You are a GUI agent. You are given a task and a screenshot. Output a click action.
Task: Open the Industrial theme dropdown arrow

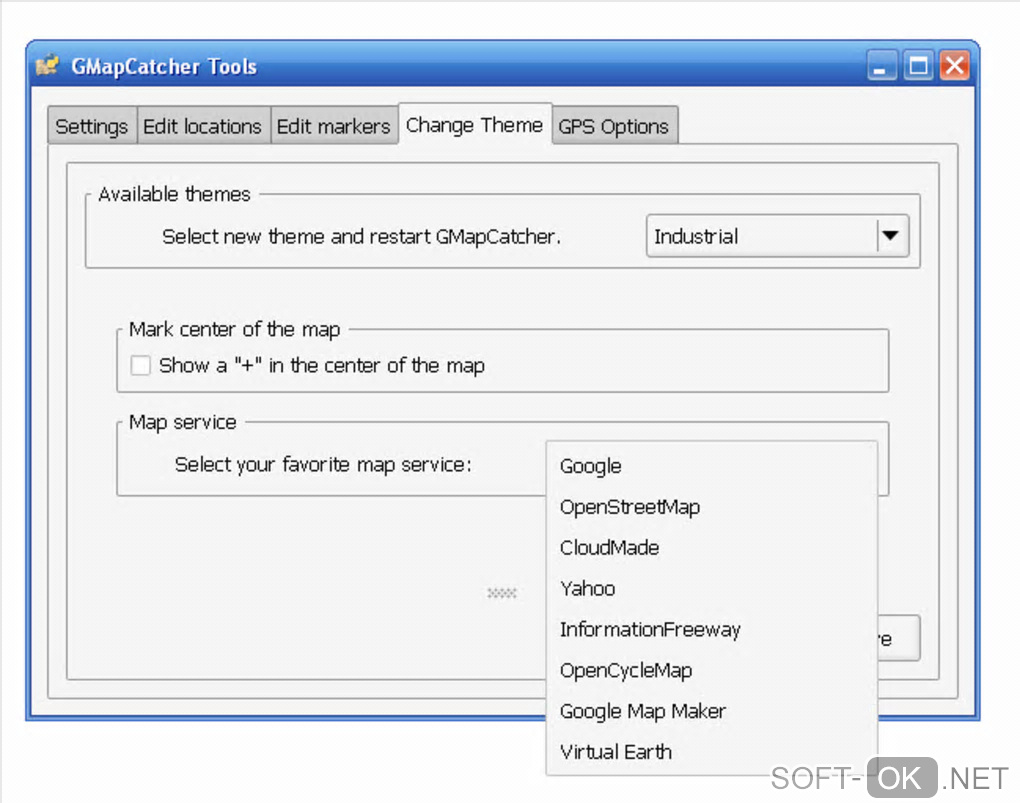(889, 237)
